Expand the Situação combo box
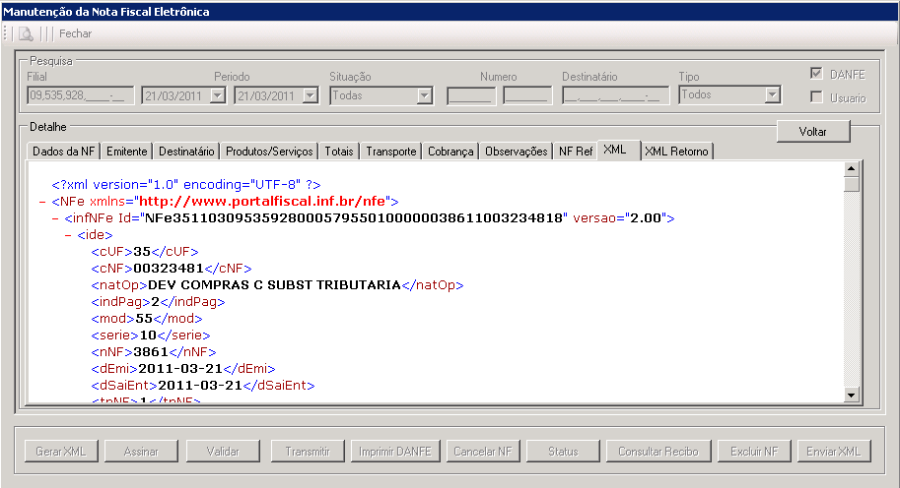This screenshot has width=900, height=488. click(x=424, y=95)
